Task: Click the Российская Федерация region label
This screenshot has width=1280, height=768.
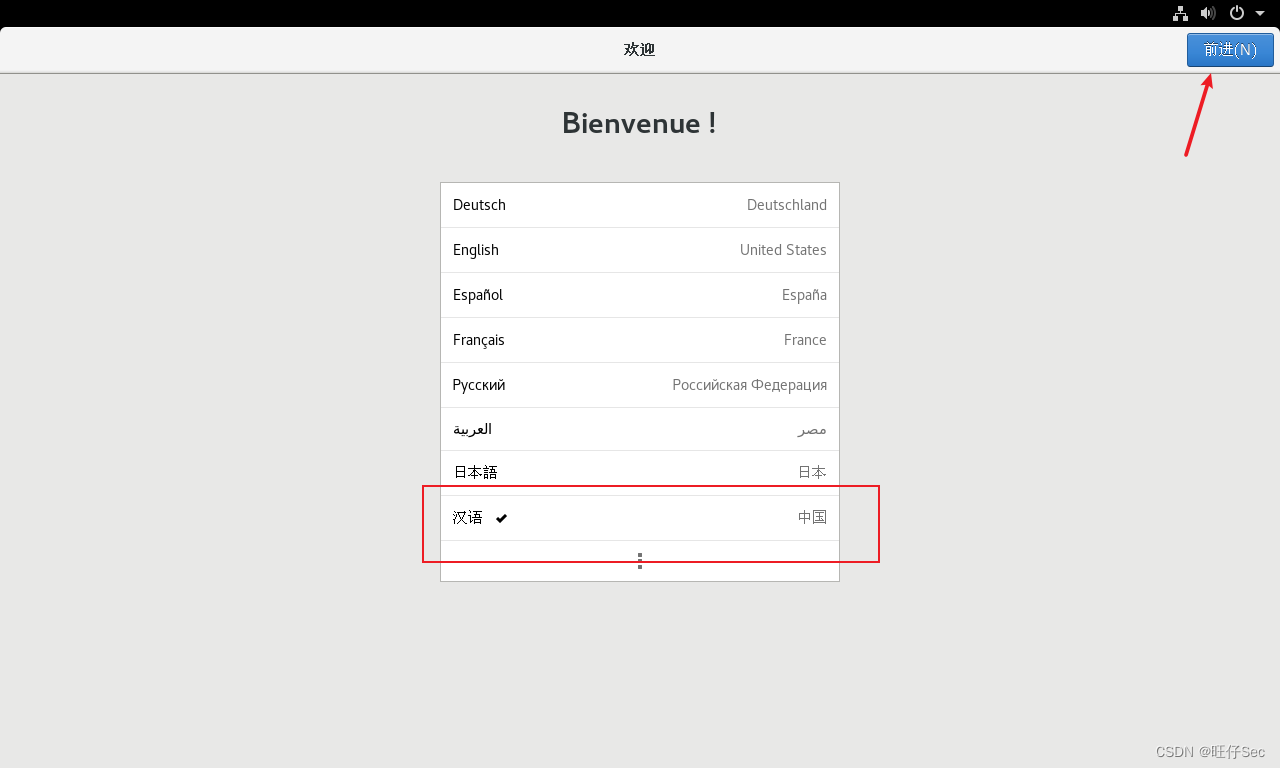Action: pos(750,385)
